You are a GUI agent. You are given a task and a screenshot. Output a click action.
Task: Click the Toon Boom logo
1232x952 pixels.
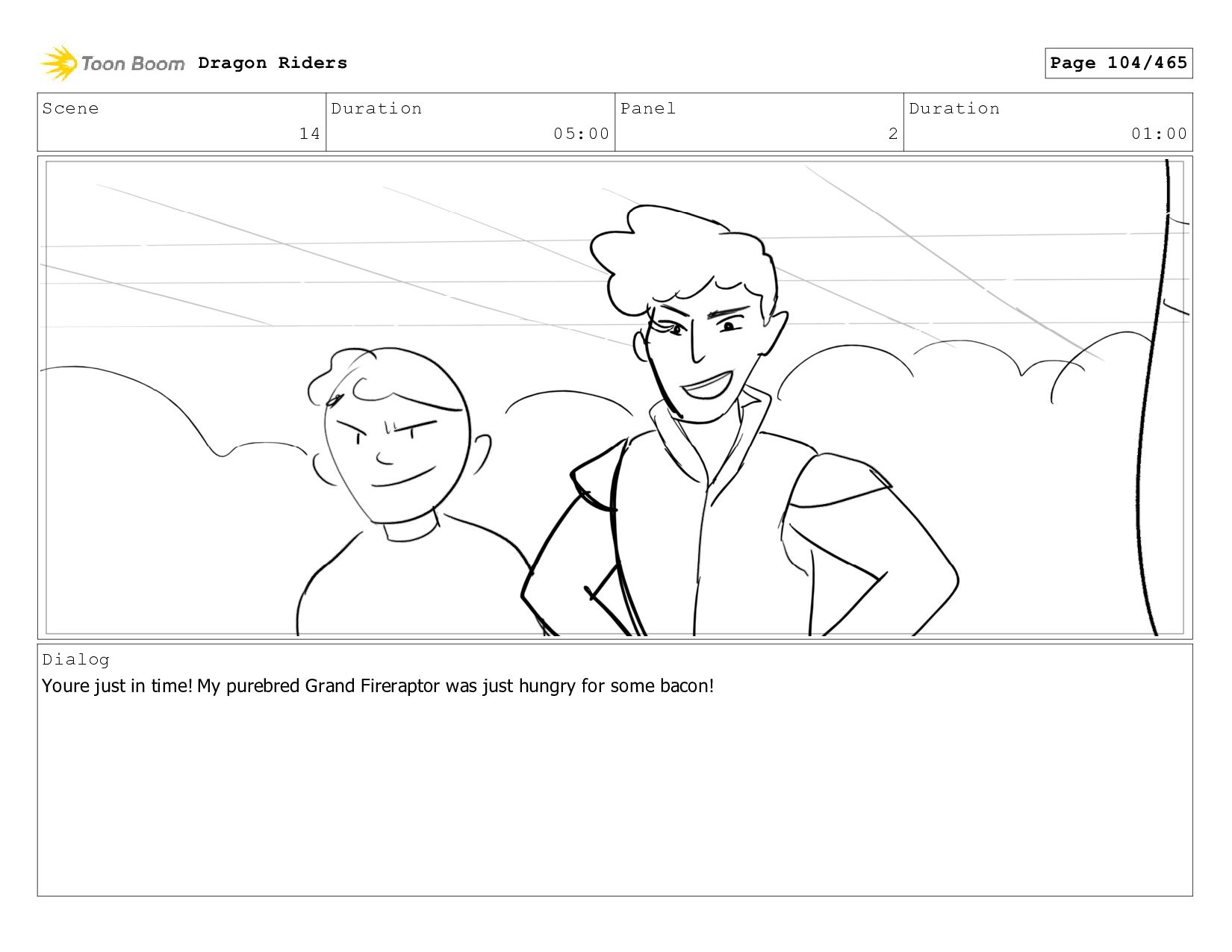112,63
